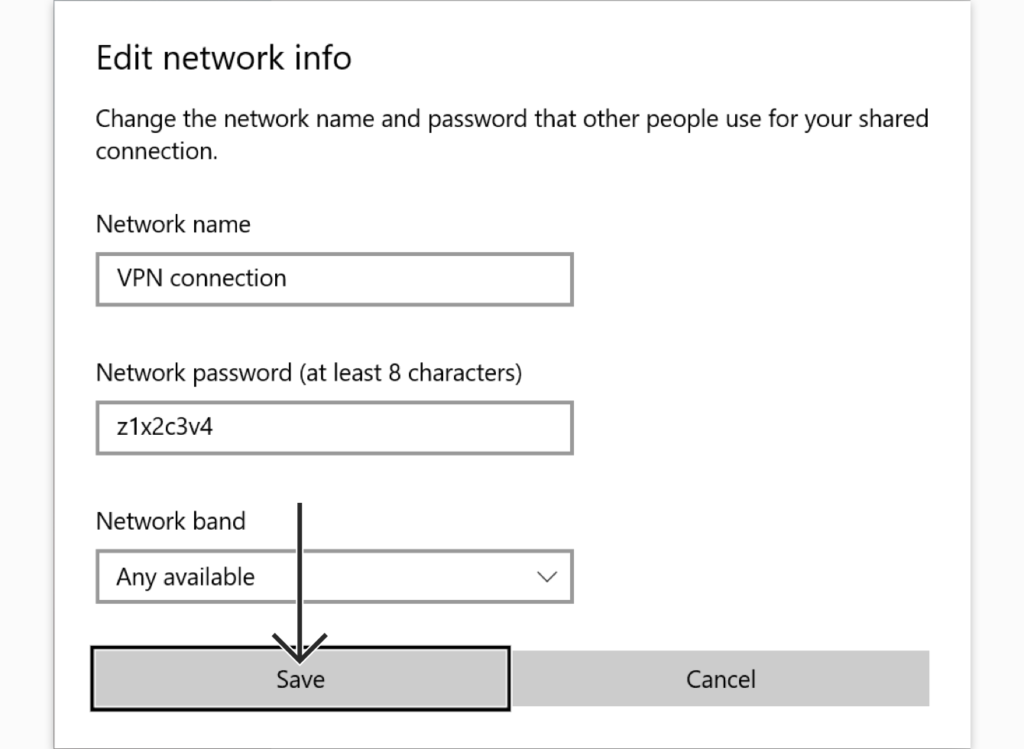Click the dropdown chevron next to Any available

[546, 577]
